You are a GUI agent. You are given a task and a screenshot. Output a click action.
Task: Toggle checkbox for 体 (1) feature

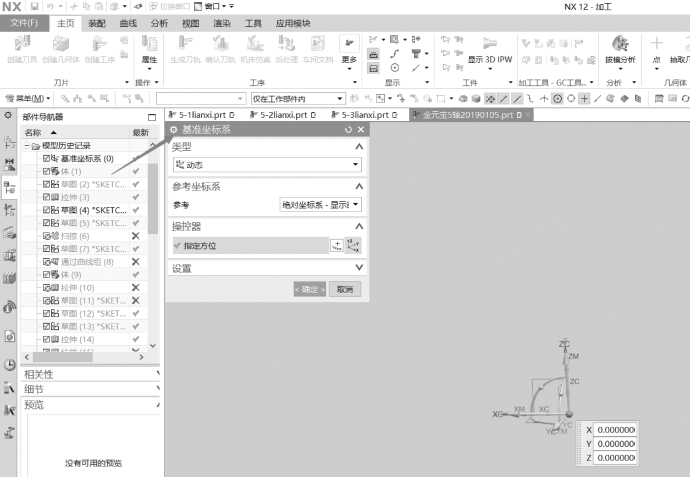point(46,171)
